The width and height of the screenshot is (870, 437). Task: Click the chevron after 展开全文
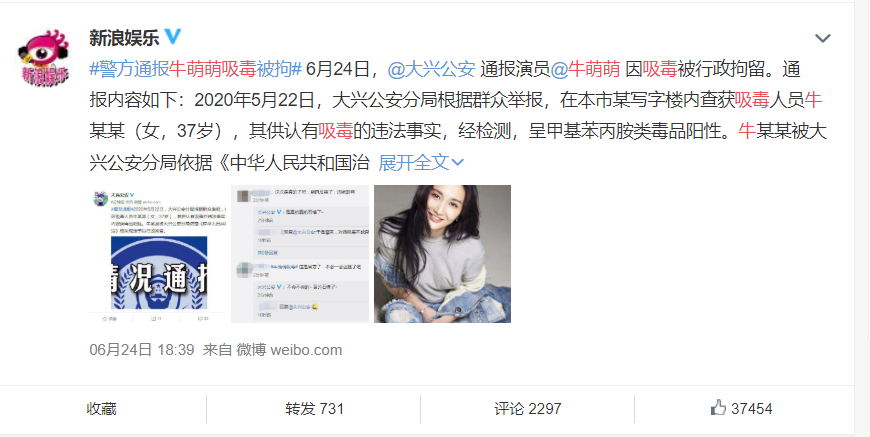click(458, 163)
